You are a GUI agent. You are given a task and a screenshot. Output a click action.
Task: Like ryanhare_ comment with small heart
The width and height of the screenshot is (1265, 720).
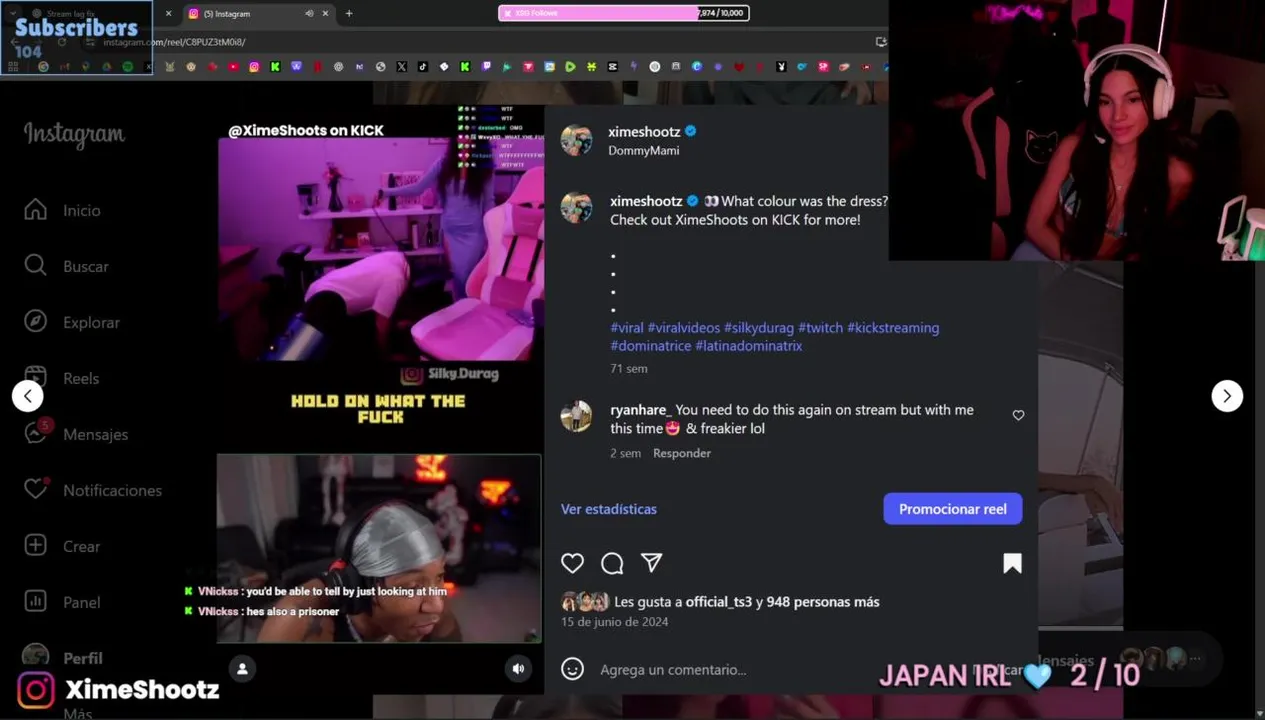tap(1018, 415)
